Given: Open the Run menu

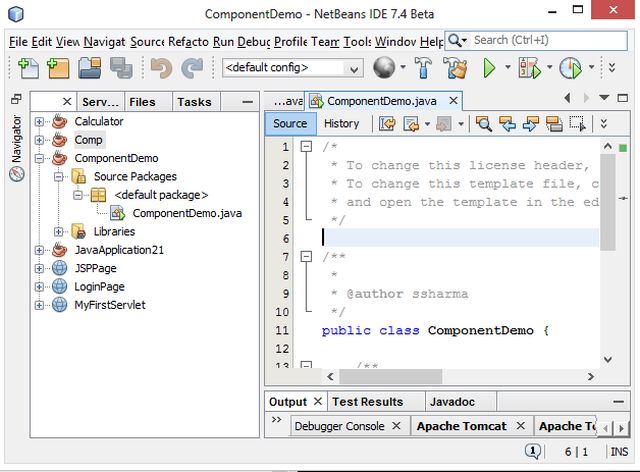Looking at the screenshot, I should click(223, 42).
